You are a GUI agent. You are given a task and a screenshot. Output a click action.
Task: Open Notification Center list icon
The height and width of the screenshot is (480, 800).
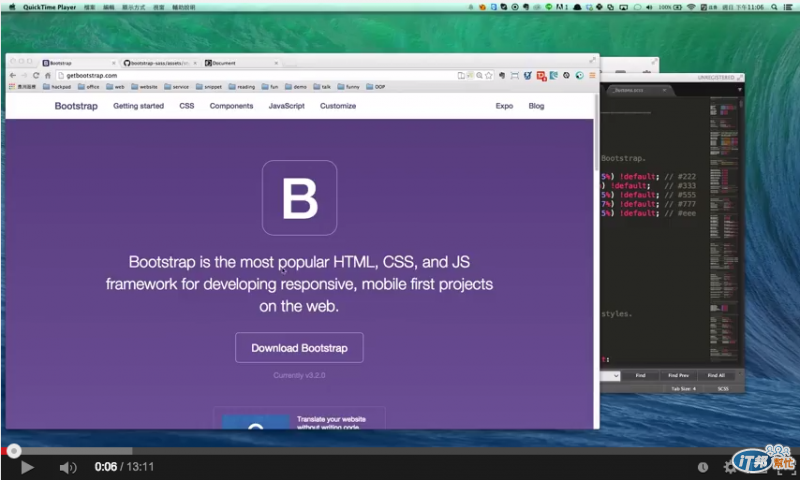(x=788, y=7)
